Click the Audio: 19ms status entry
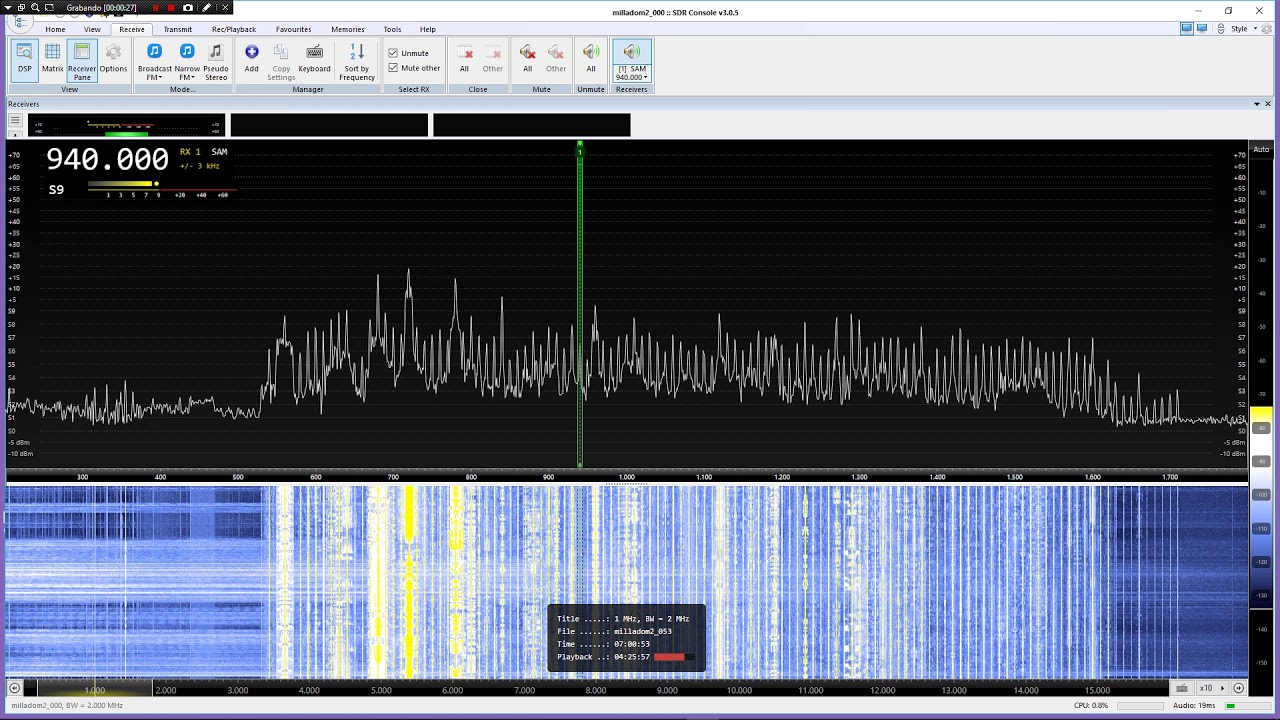This screenshot has height=720, width=1280. pos(1194,706)
